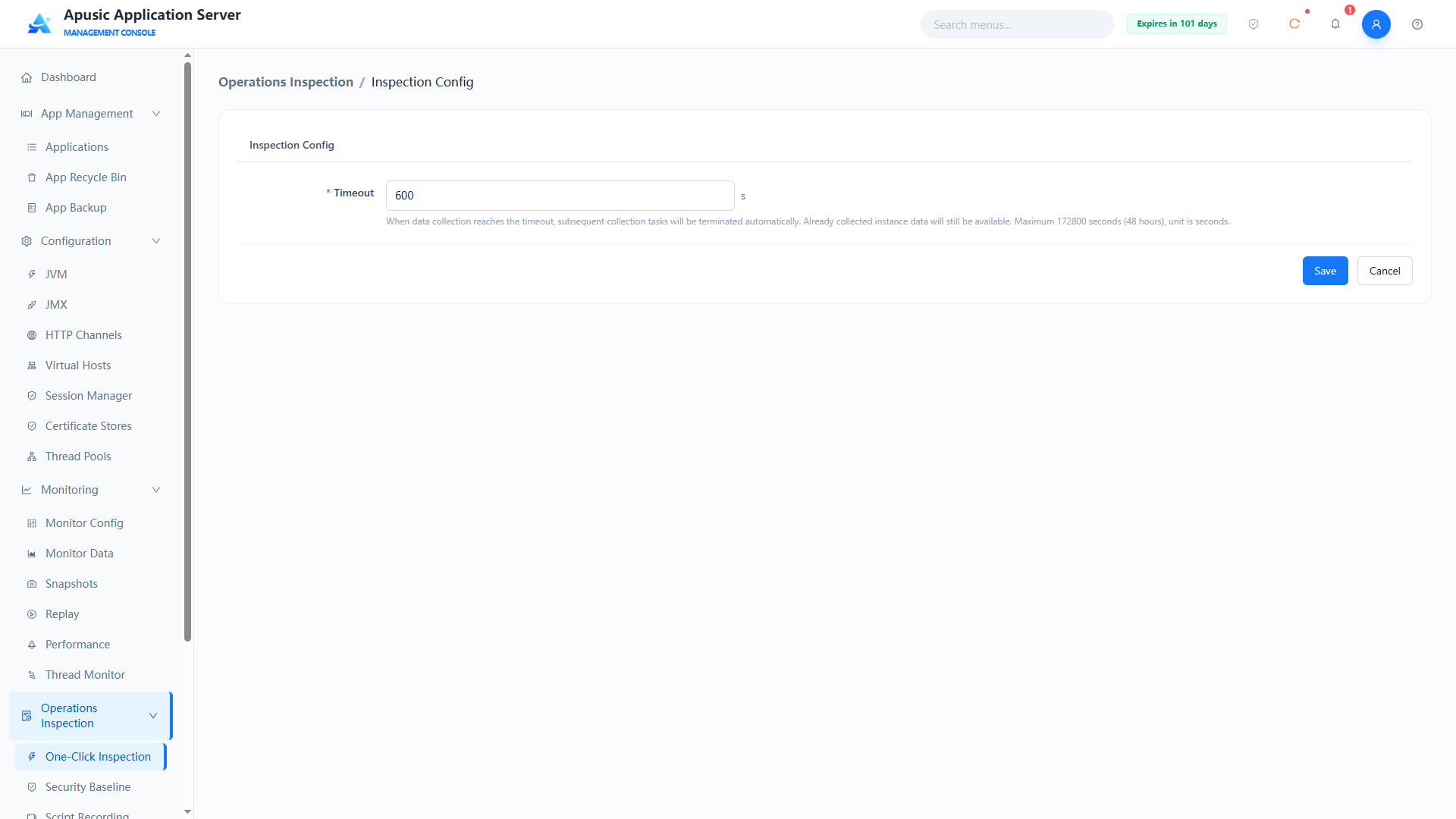Open Thread Monitor page
The height and width of the screenshot is (819, 1456).
[91, 675]
